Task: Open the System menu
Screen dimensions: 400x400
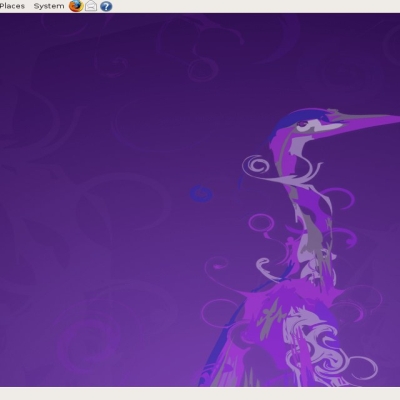Action: pyautogui.click(x=49, y=6)
